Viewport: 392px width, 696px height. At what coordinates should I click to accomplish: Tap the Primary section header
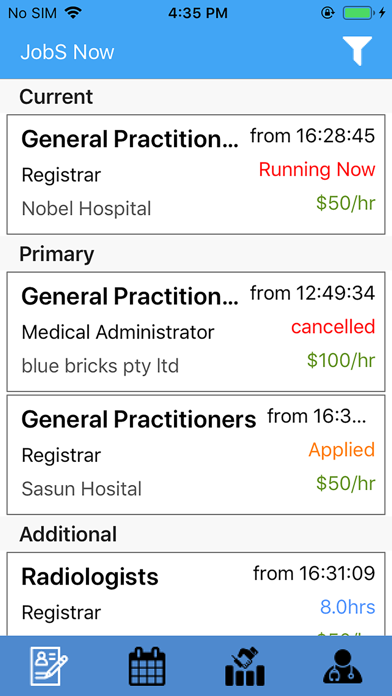pyautogui.click(x=56, y=254)
